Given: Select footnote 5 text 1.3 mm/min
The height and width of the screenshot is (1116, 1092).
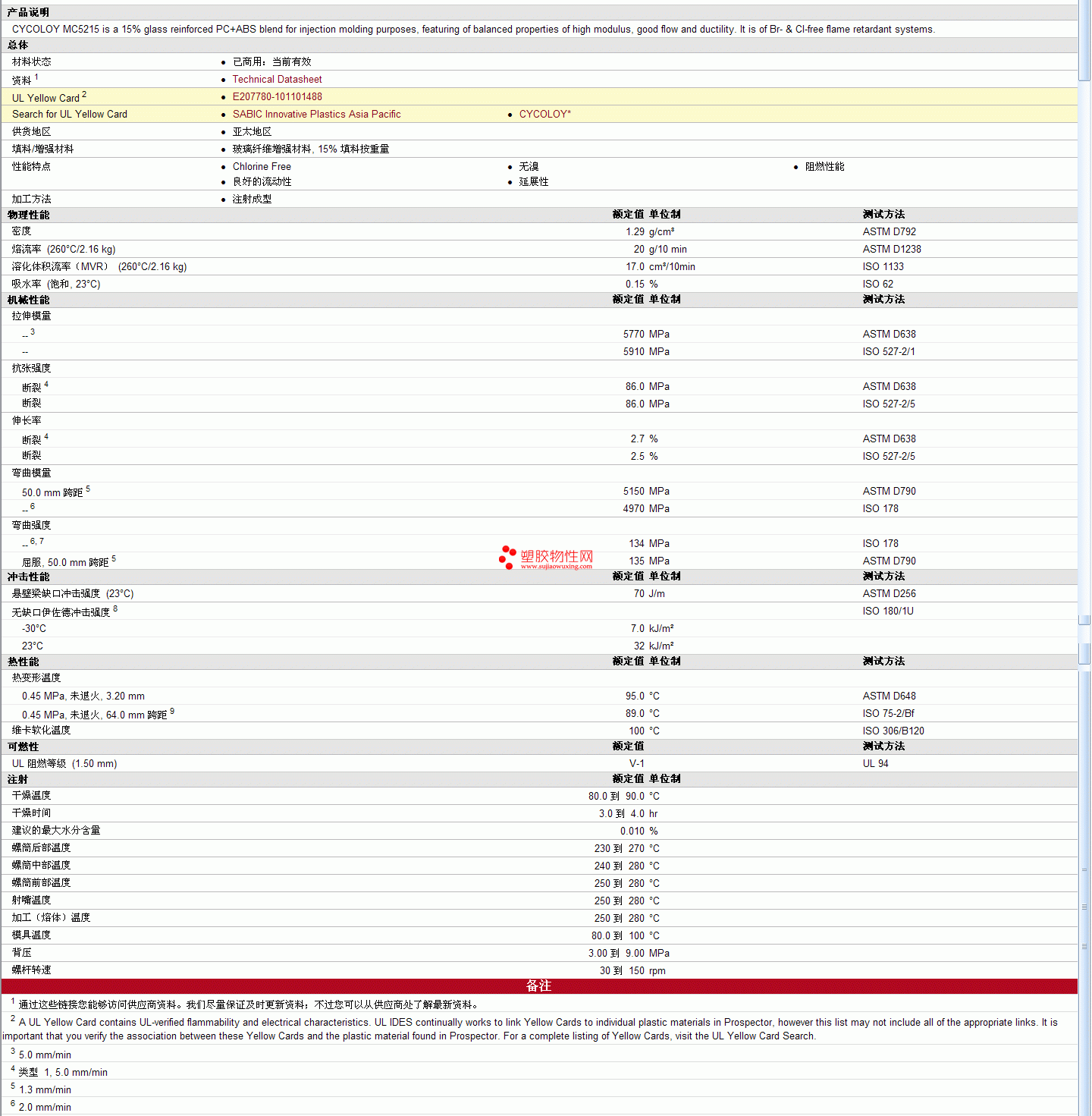Looking at the screenshot, I should tap(45, 1089).
